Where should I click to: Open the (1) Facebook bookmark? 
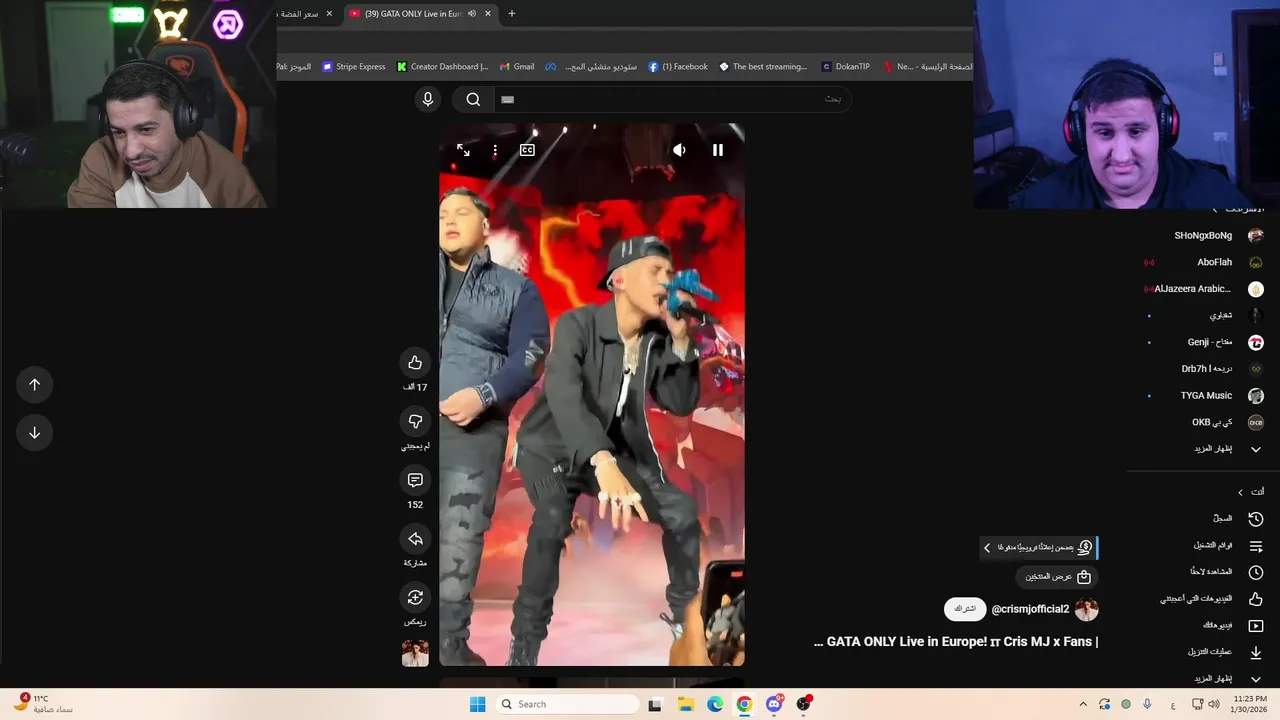pyautogui.click(x=678, y=67)
